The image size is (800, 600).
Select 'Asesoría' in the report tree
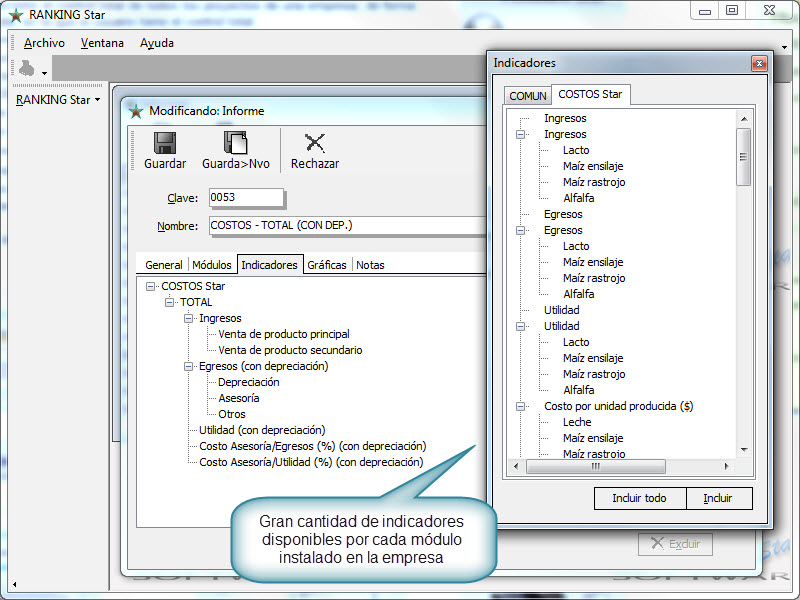coord(239,398)
